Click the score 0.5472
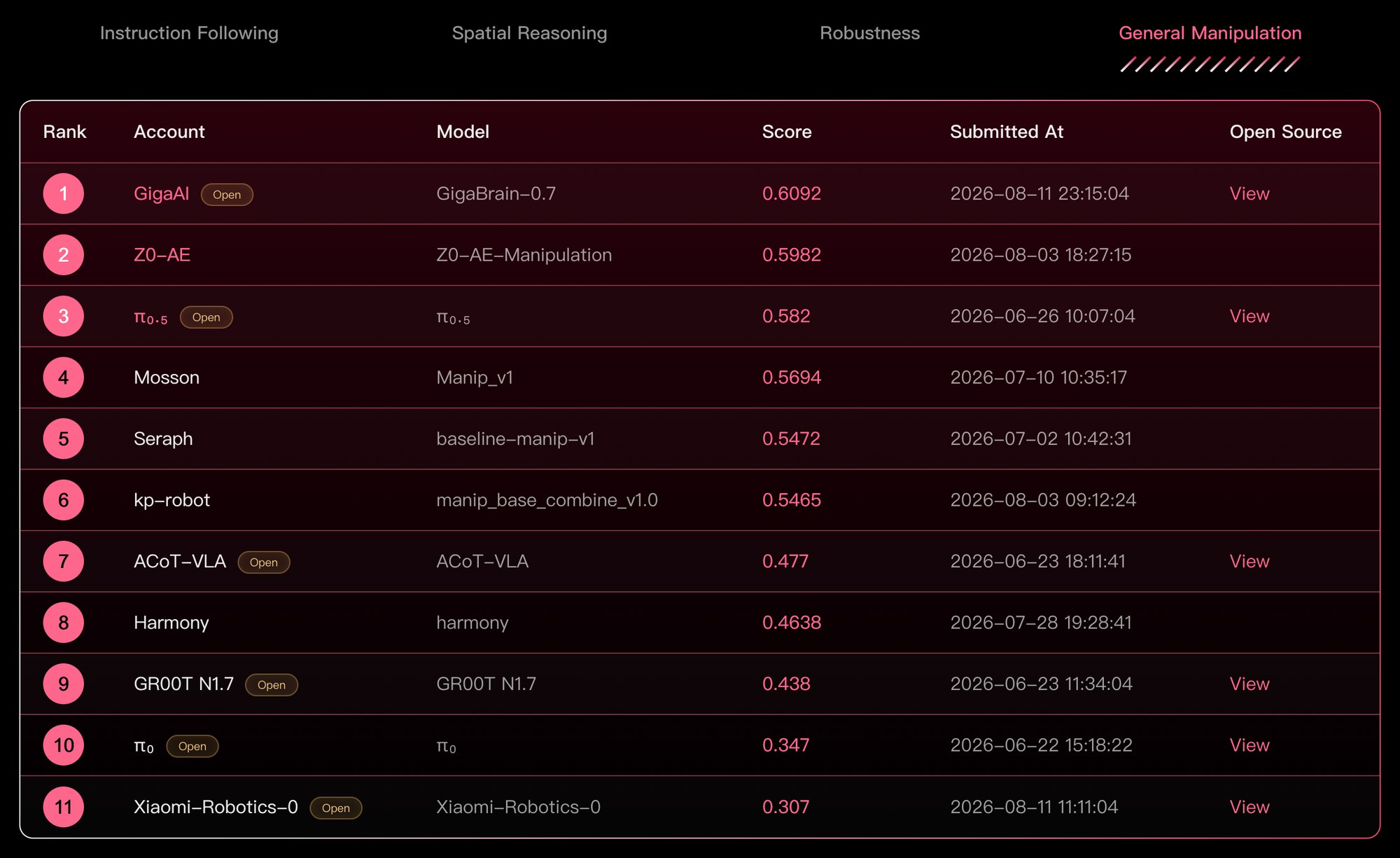Image resolution: width=1400 pixels, height=858 pixels. [791, 438]
